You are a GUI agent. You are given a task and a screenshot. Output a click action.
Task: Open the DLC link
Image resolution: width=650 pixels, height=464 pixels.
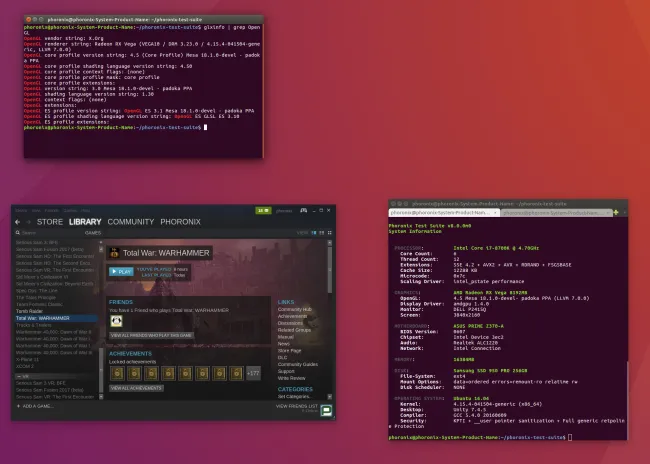(x=282, y=357)
